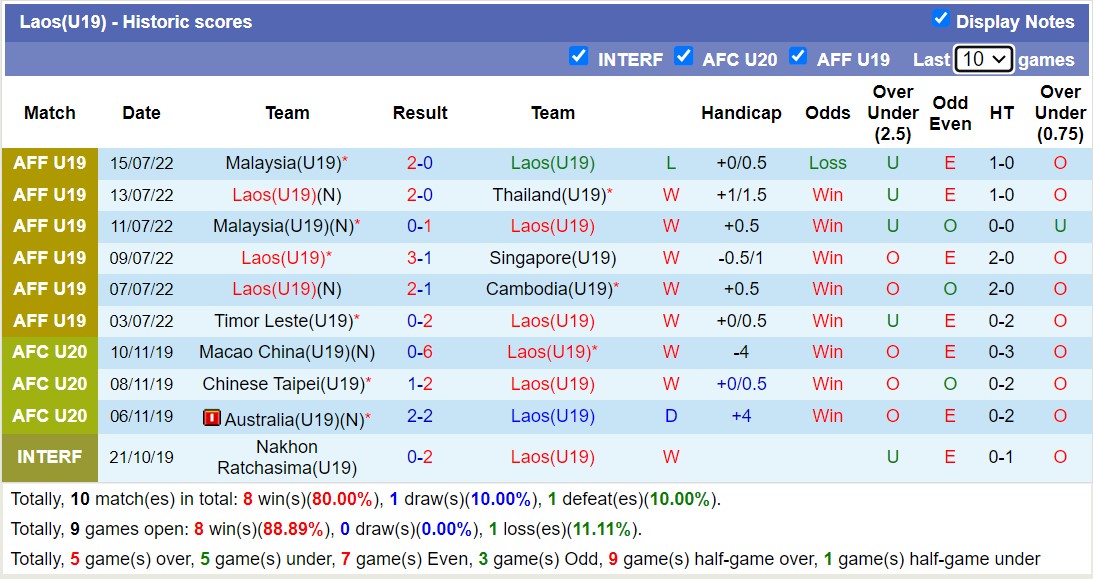The image size is (1093, 579).
Task: Click the INTERF league label in last row
Action: (50, 457)
